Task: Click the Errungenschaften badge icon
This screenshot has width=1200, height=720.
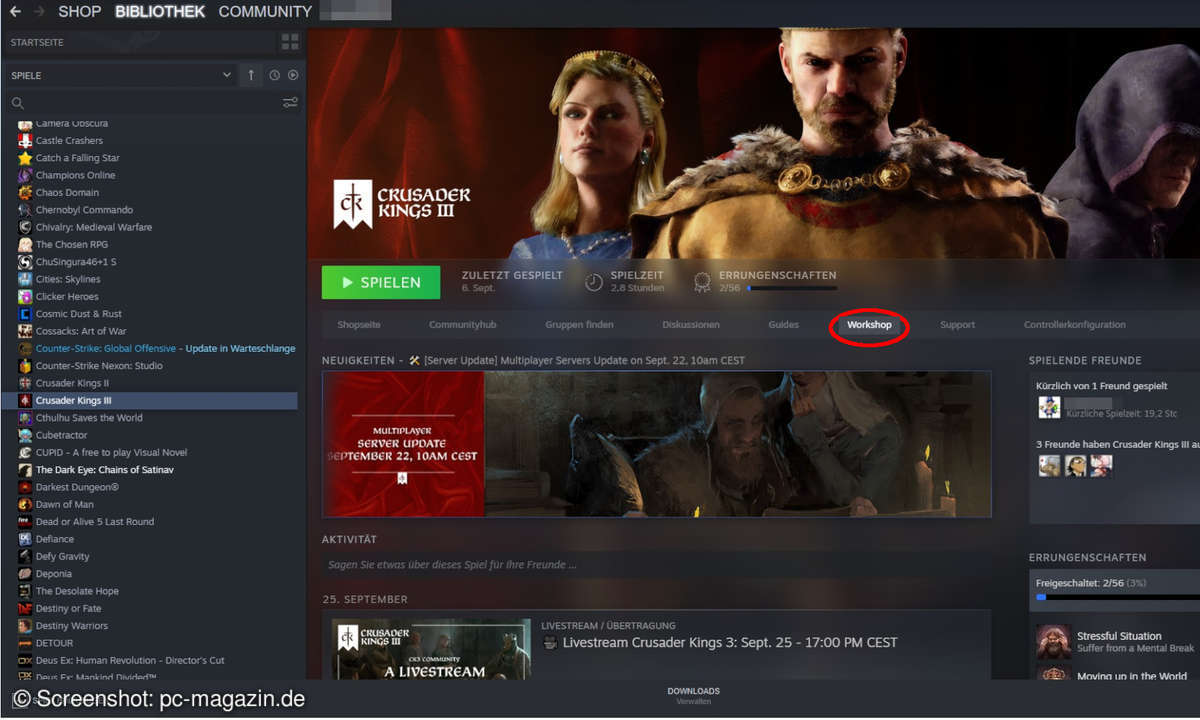Action: click(702, 282)
